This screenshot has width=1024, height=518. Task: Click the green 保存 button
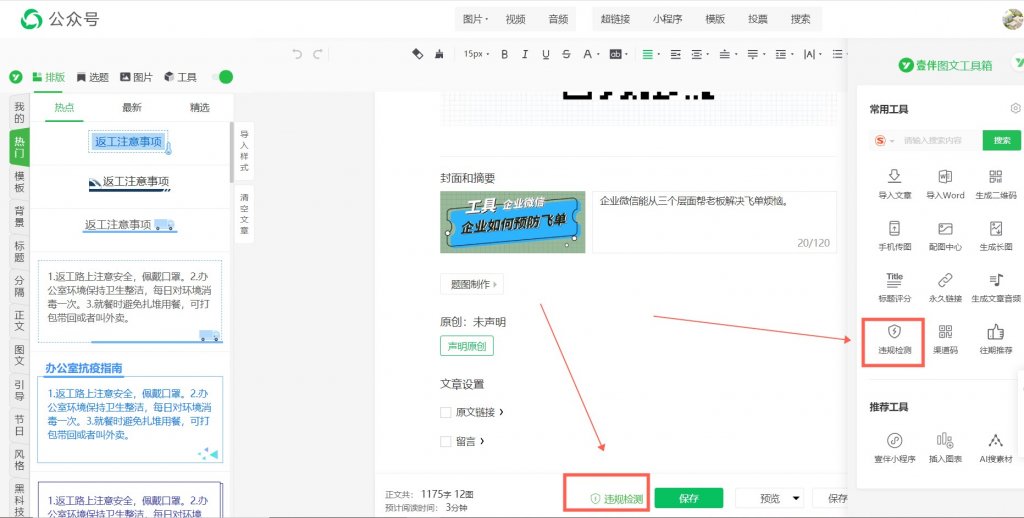tap(688, 498)
